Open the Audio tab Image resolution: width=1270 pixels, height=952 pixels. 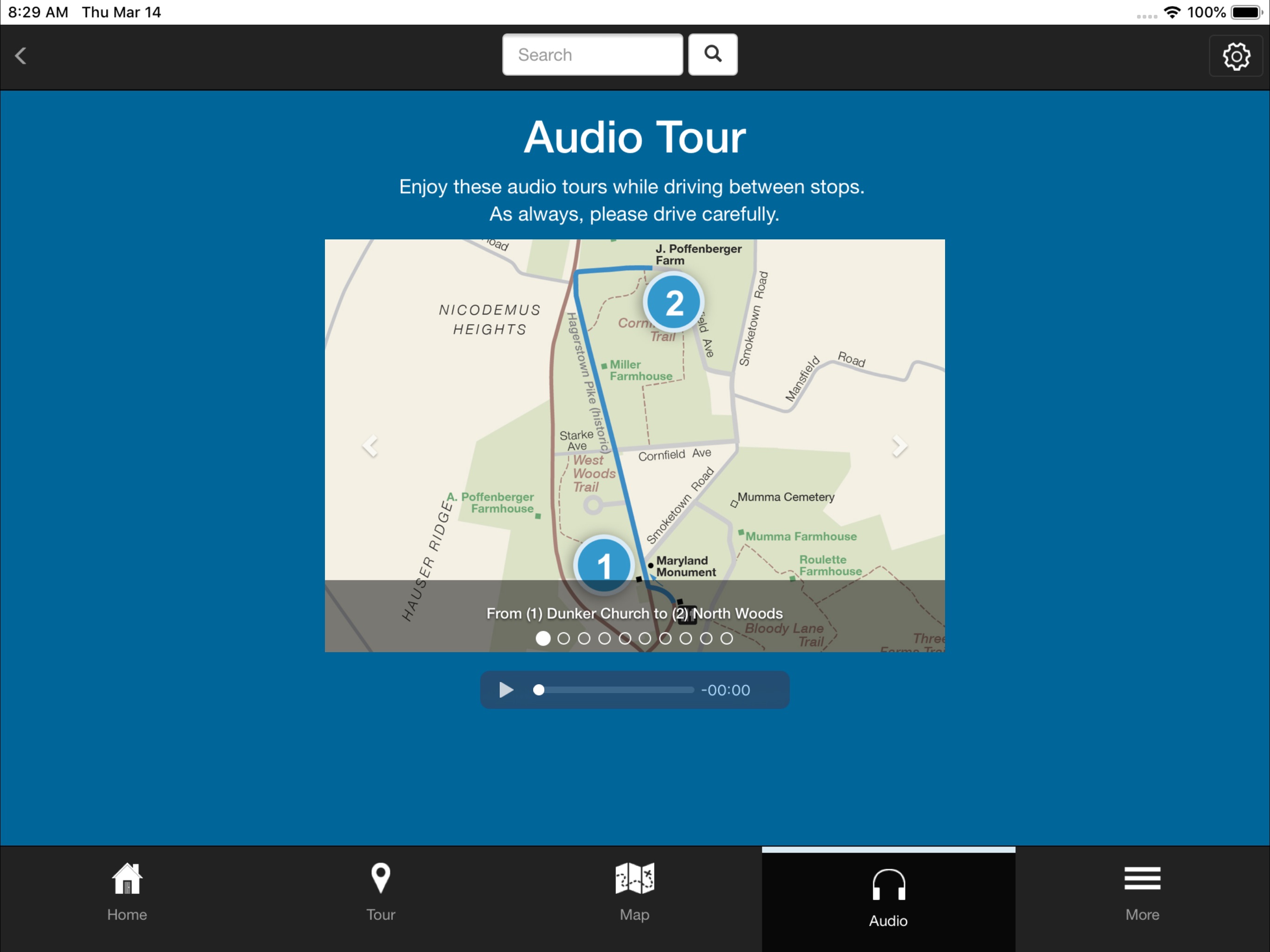(888, 899)
